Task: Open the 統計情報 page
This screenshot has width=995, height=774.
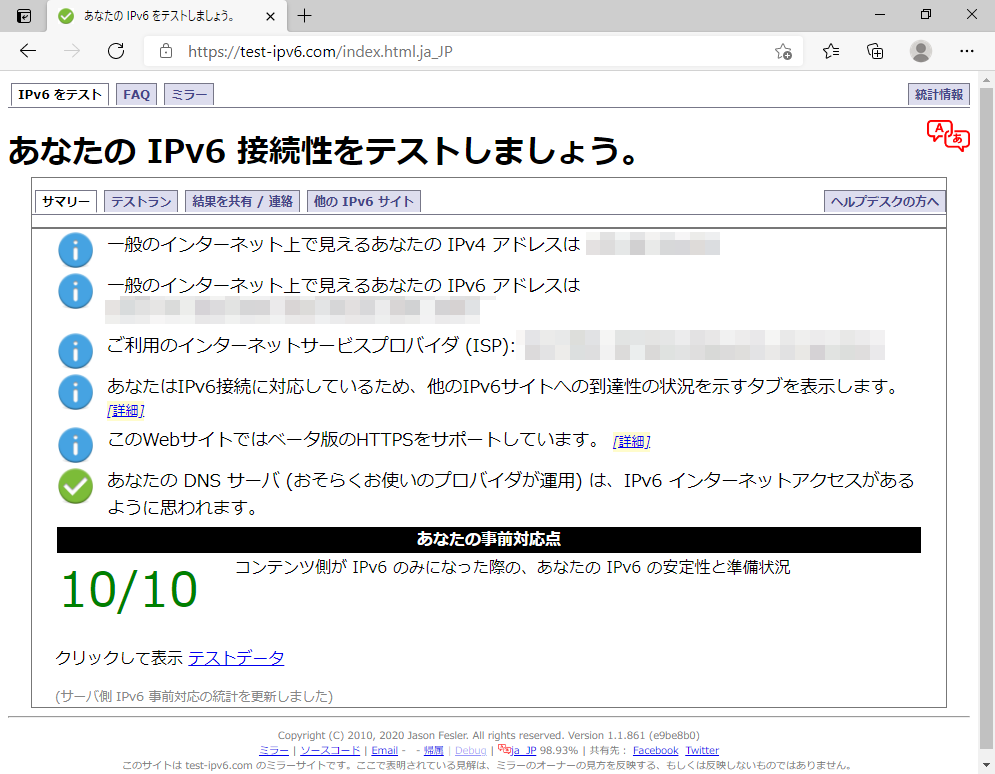Action: point(939,95)
